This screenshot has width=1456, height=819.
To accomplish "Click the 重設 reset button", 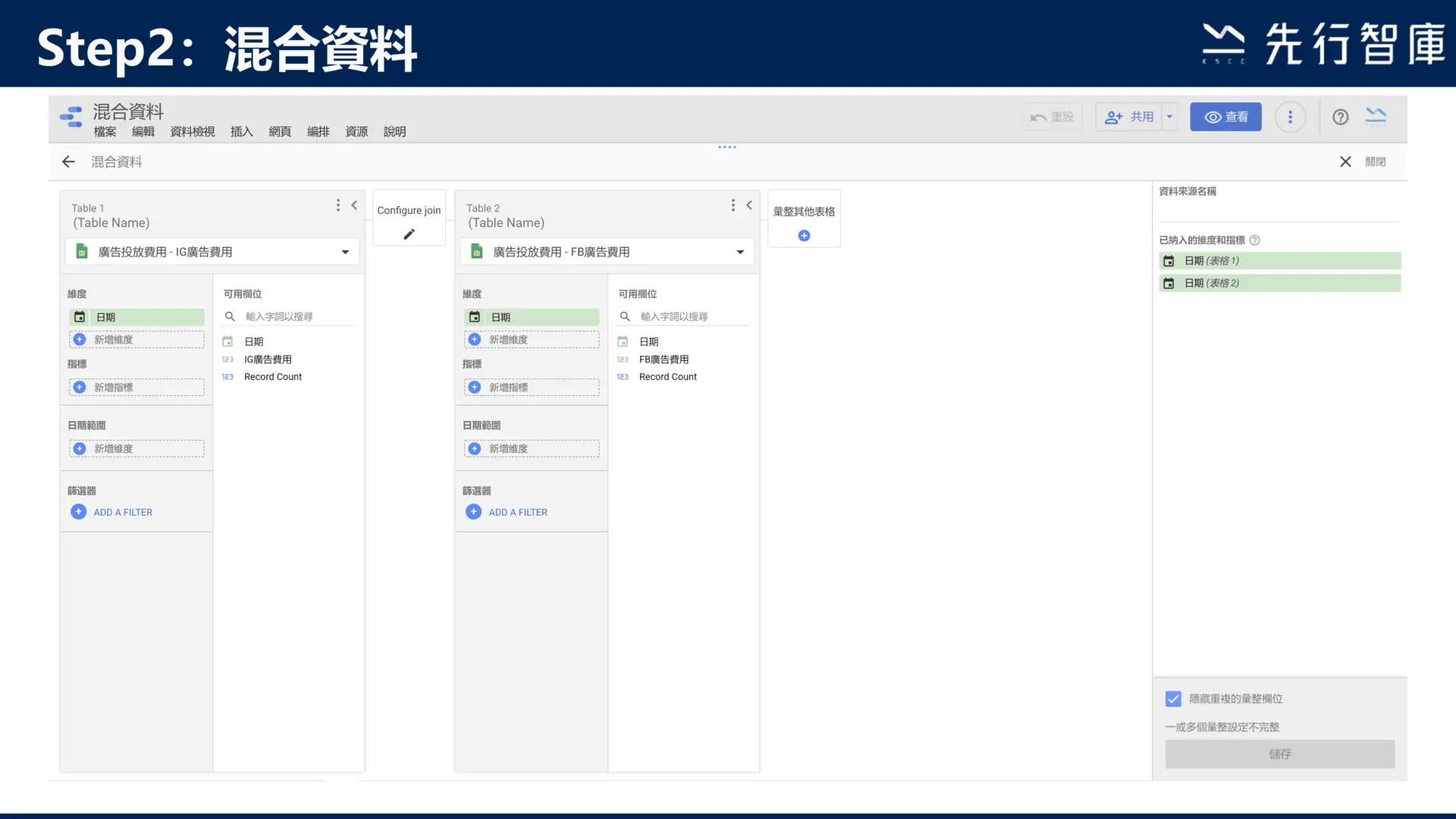I will tap(1052, 117).
